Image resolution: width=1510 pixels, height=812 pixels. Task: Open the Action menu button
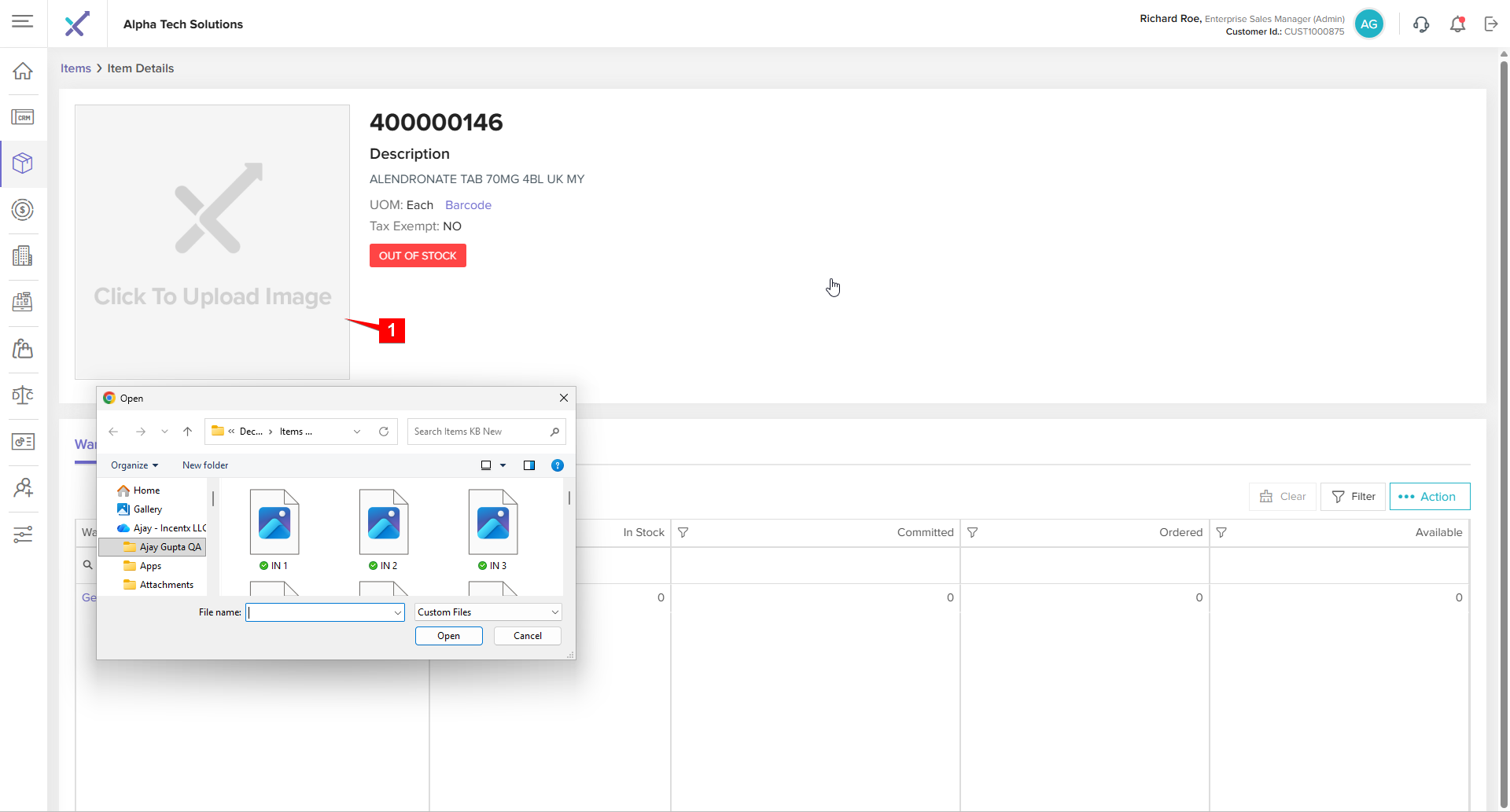[1429, 497]
